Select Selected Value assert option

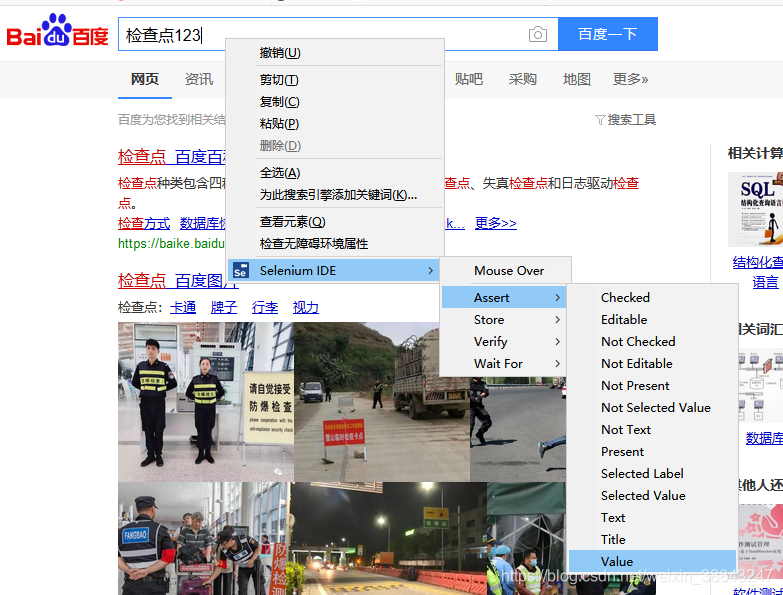pyautogui.click(x=652, y=495)
